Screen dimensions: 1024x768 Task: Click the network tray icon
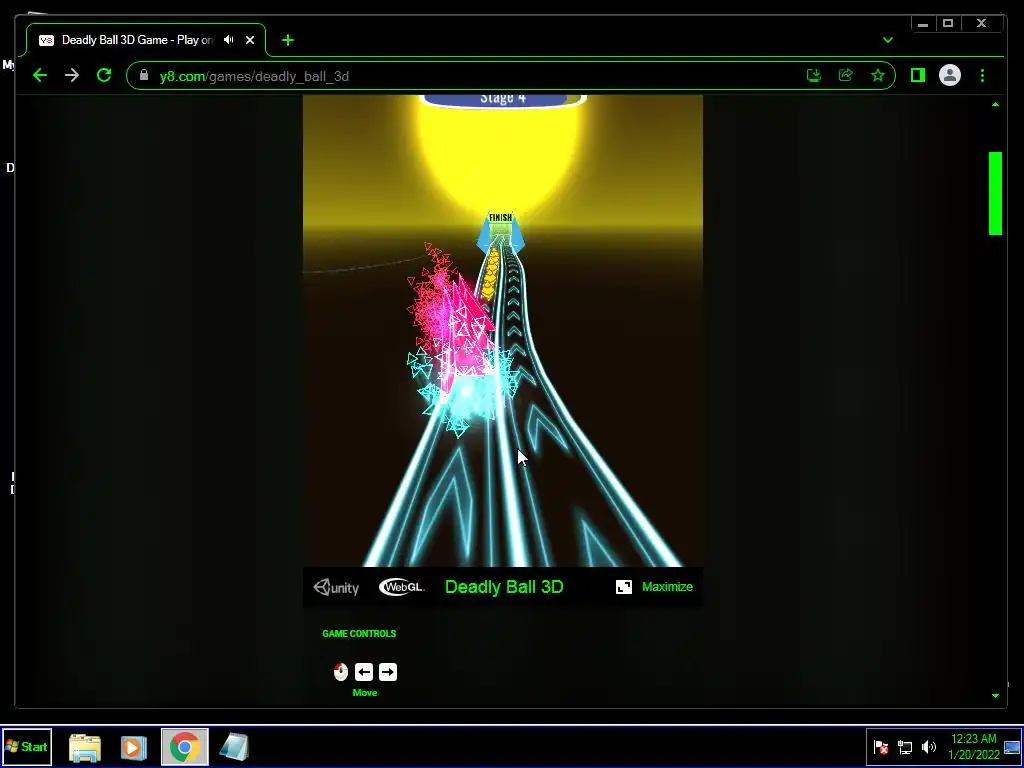point(905,747)
